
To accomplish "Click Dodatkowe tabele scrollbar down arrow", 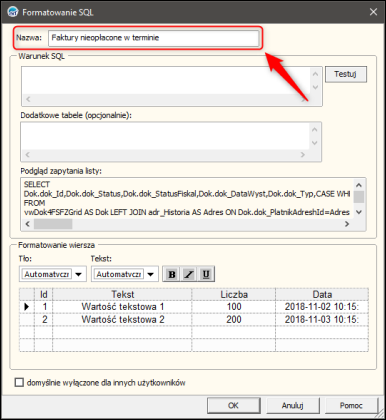I will pyautogui.click(x=315, y=143).
